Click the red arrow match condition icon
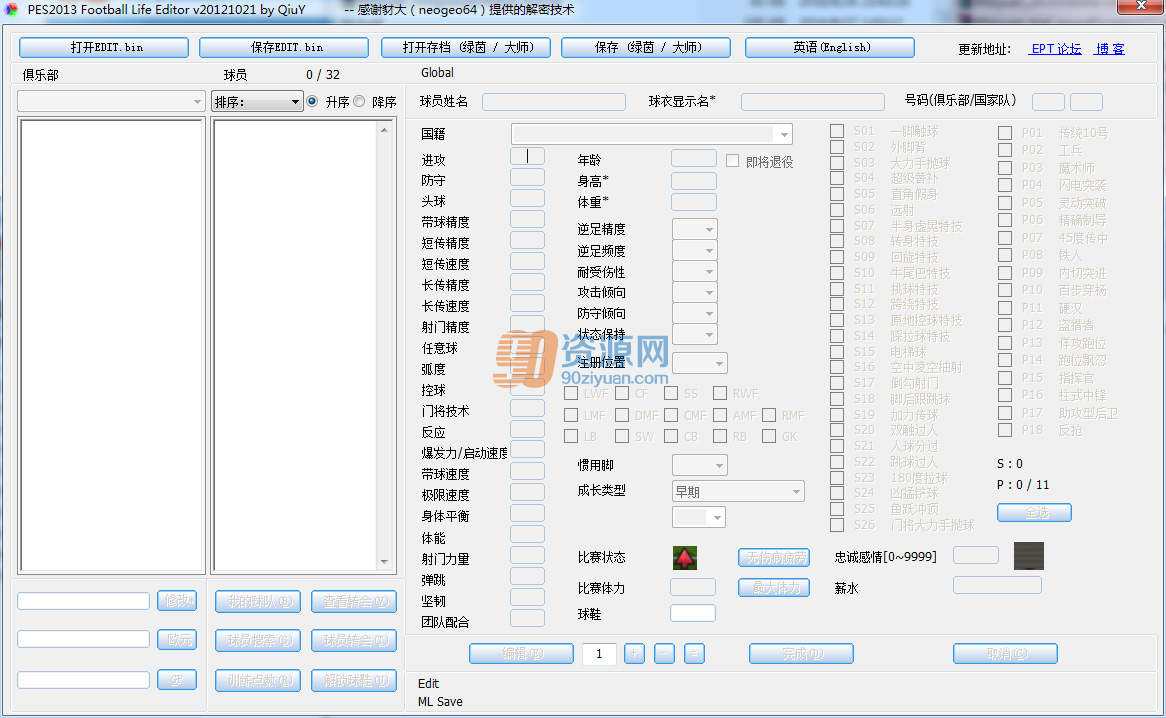Screen dimensions: 1166x718 685,557
